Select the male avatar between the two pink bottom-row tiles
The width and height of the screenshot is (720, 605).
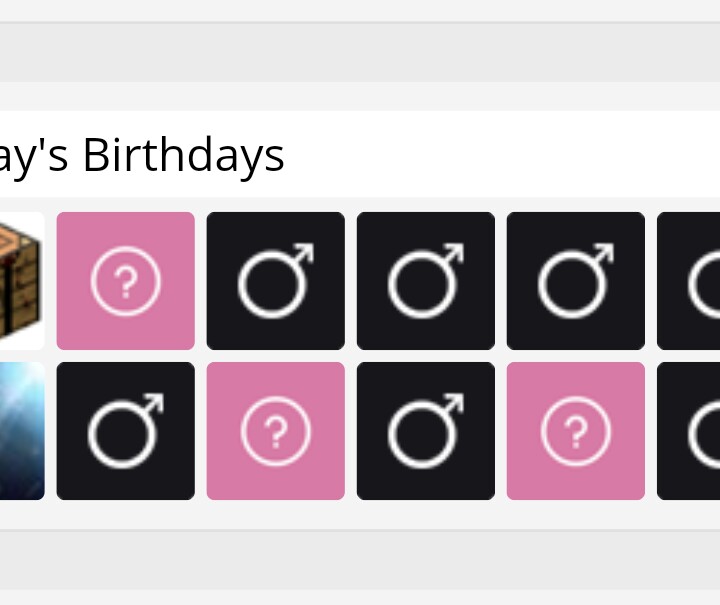point(426,431)
